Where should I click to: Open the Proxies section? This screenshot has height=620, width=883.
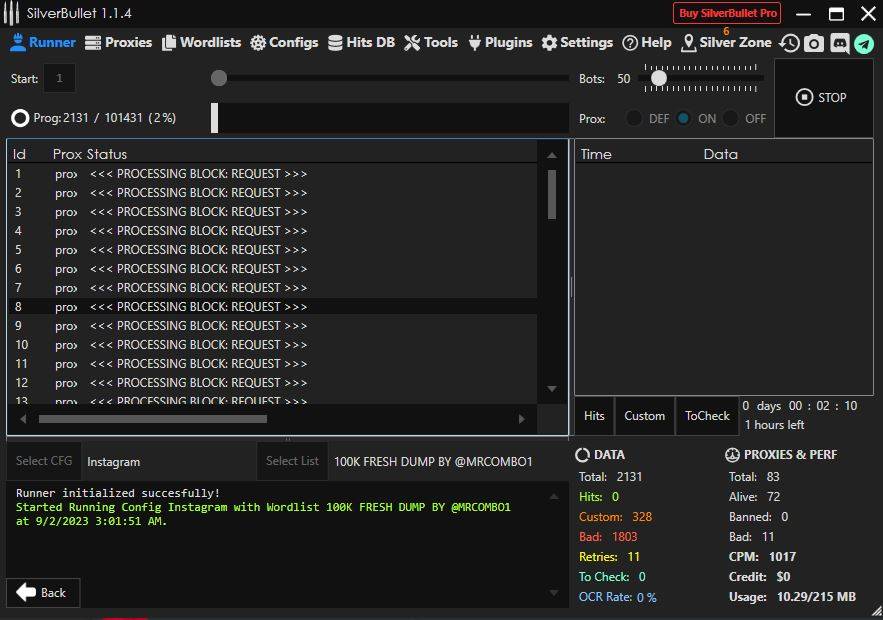point(118,42)
